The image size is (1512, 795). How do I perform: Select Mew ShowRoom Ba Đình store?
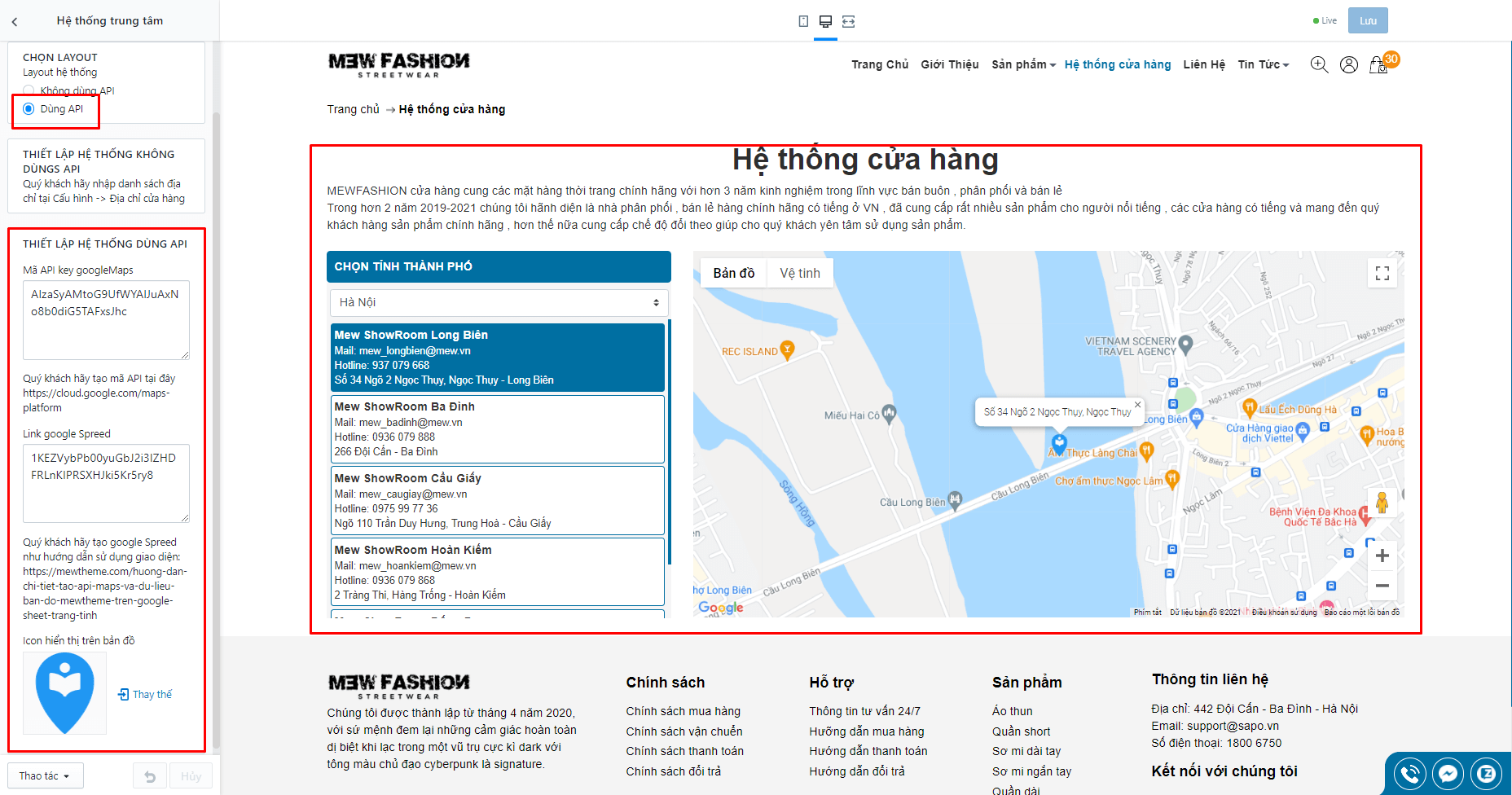pyautogui.click(x=498, y=429)
